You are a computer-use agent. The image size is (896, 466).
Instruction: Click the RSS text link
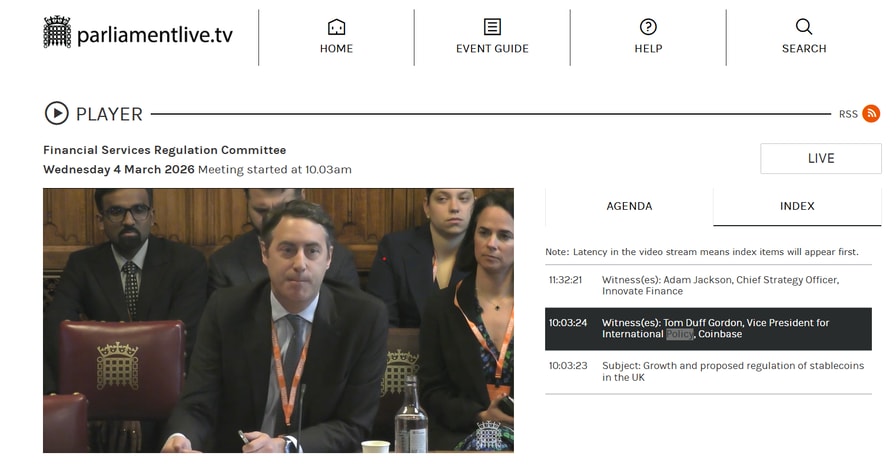click(x=848, y=114)
